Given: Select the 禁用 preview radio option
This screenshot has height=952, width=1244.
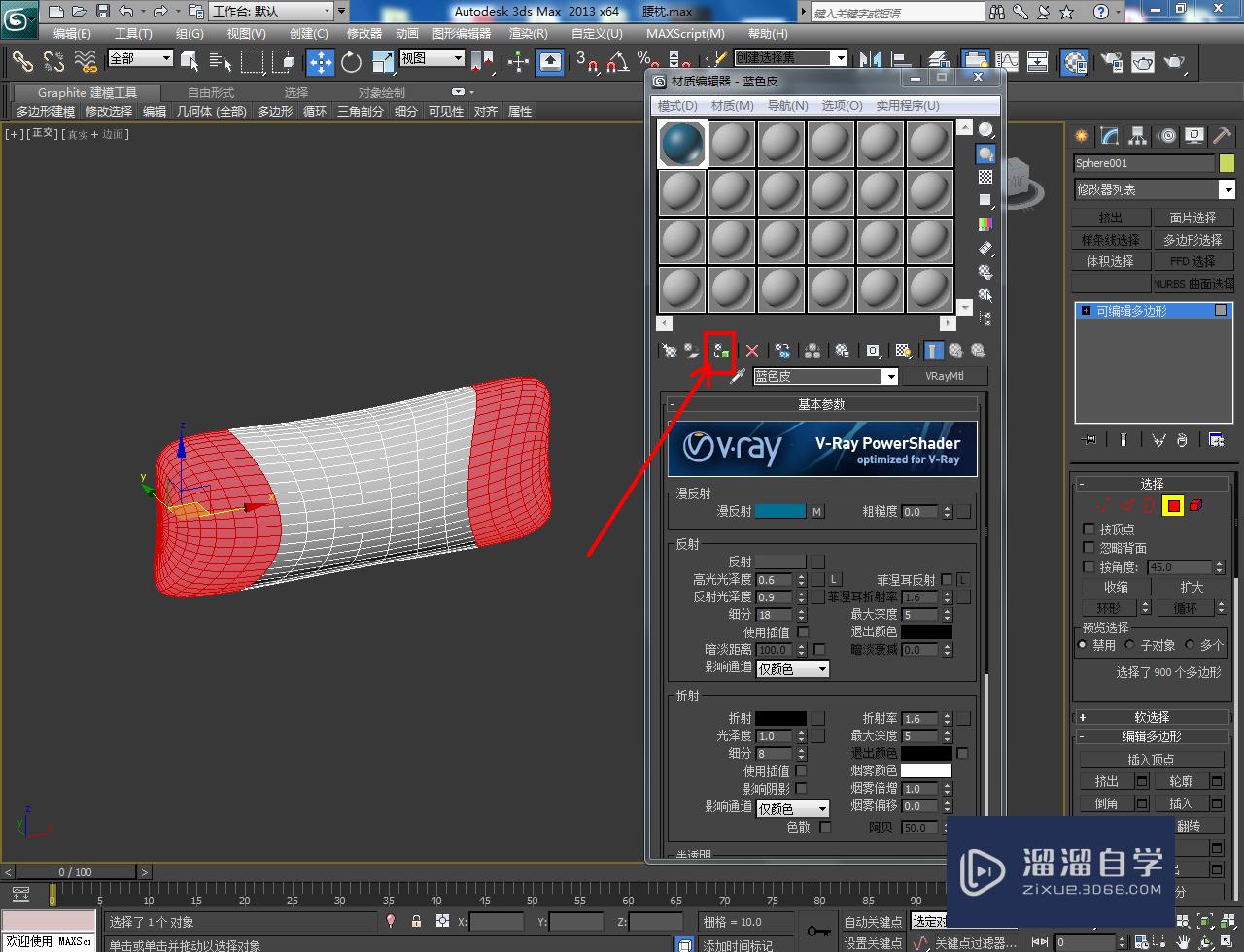Looking at the screenshot, I should pos(1082,644).
